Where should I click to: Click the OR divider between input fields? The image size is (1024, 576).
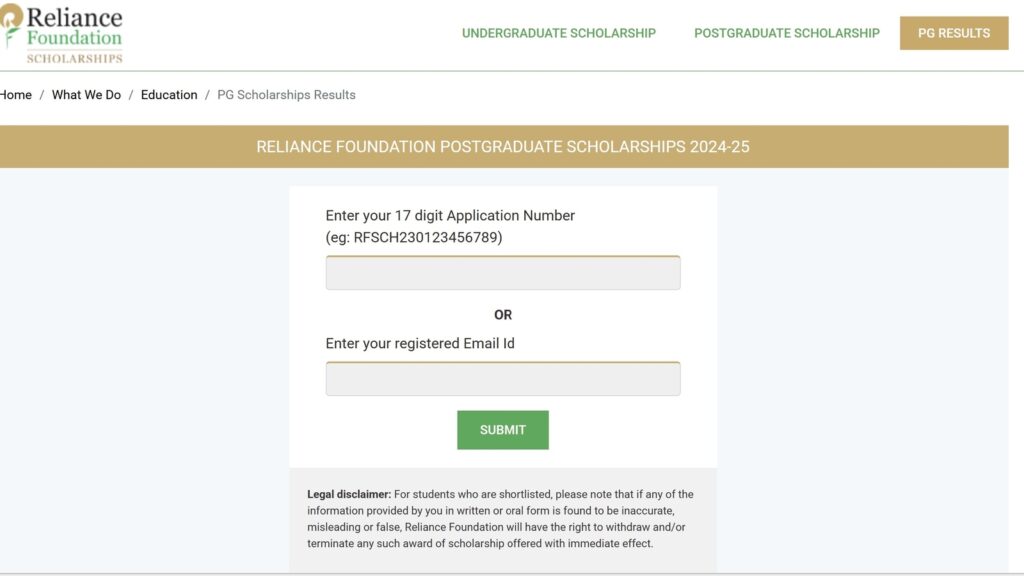pos(503,314)
